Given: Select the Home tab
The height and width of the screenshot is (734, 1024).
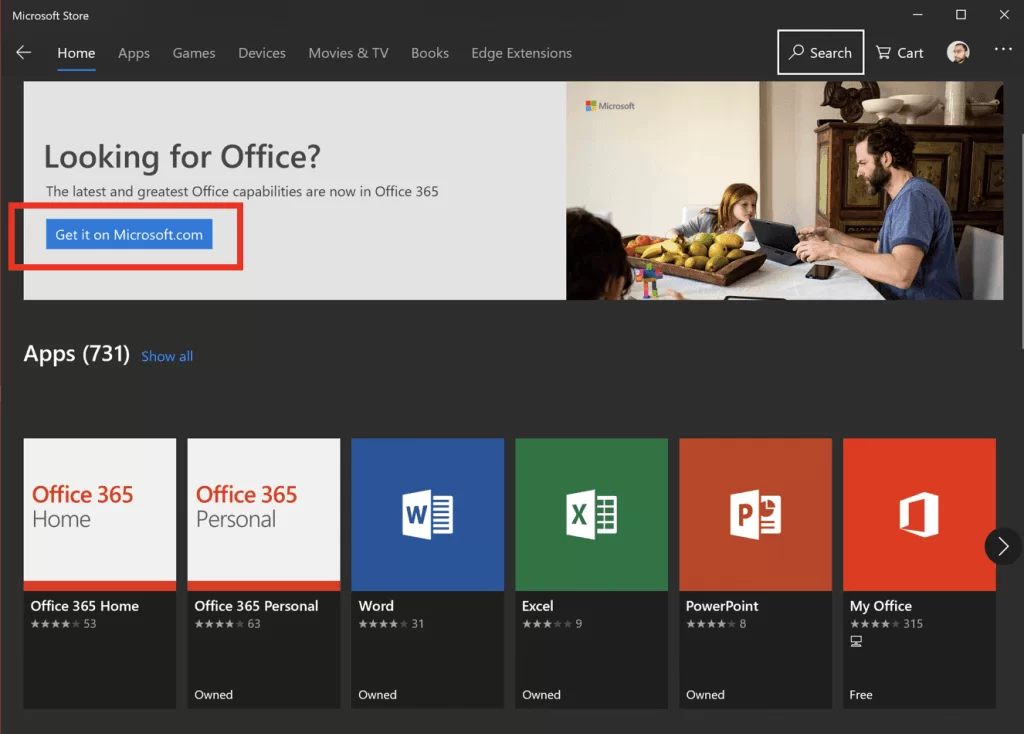Looking at the screenshot, I should 76,53.
